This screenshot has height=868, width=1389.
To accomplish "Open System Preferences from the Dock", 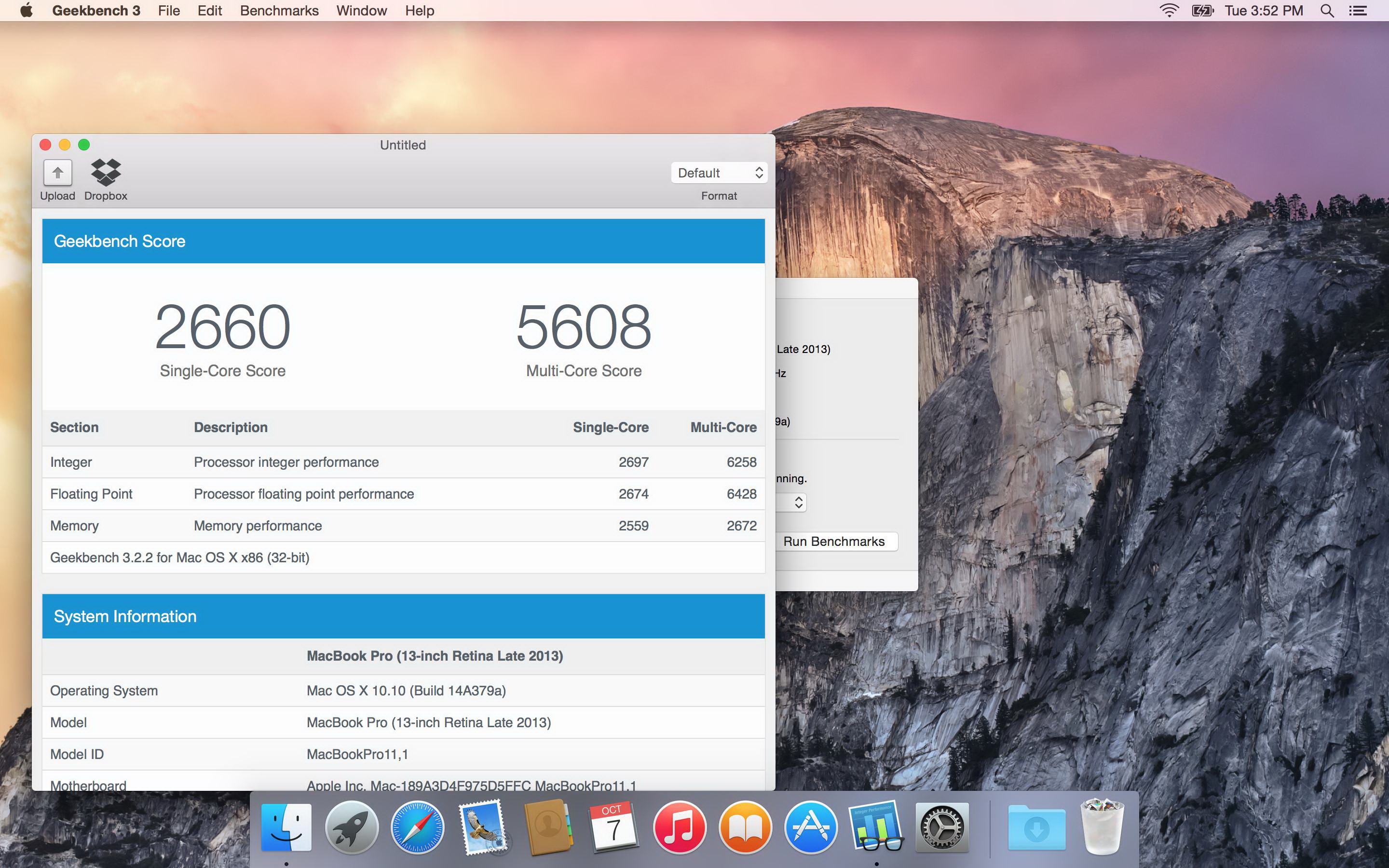I will click(x=941, y=827).
